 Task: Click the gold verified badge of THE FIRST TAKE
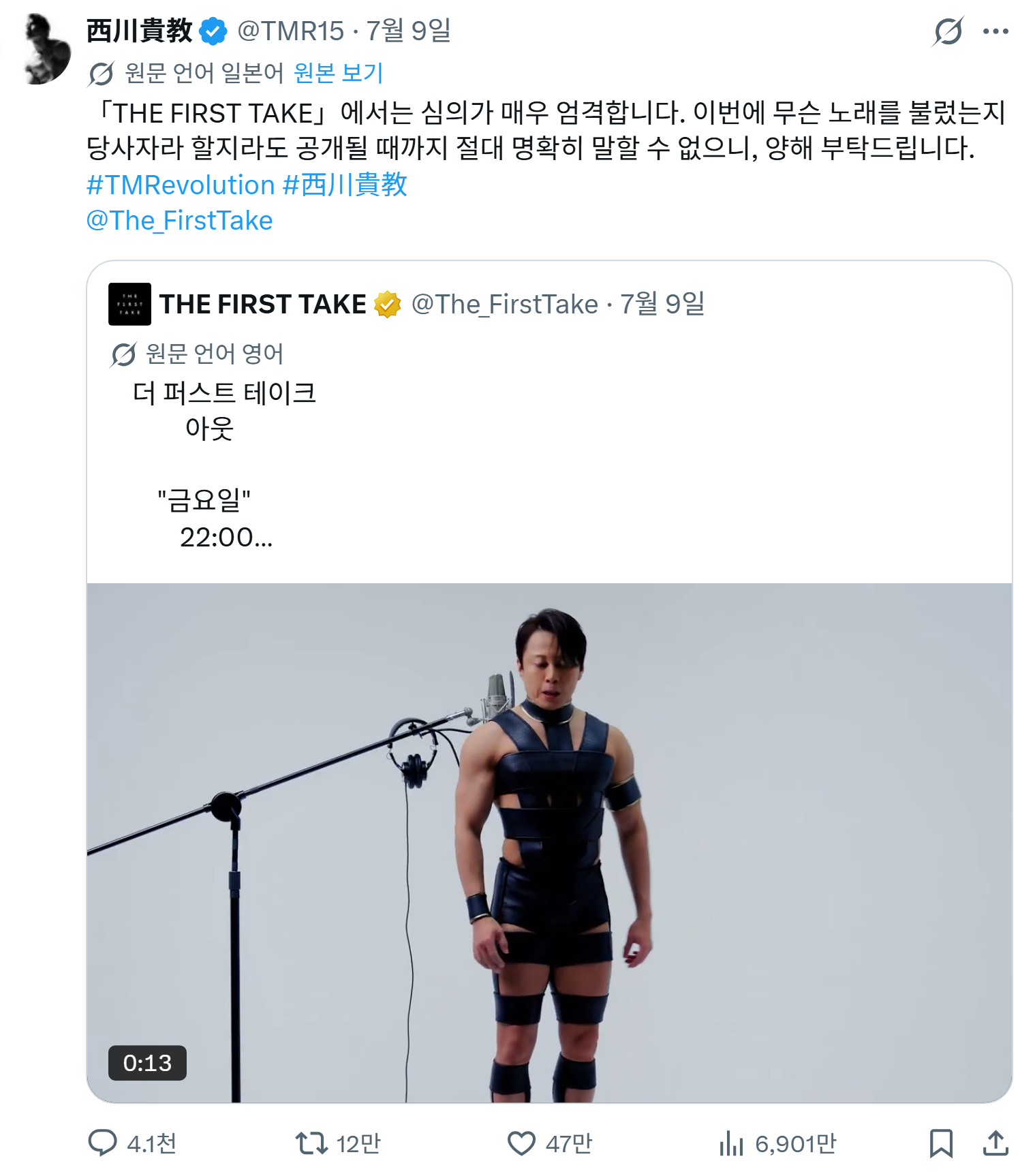pyautogui.click(x=387, y=305)
